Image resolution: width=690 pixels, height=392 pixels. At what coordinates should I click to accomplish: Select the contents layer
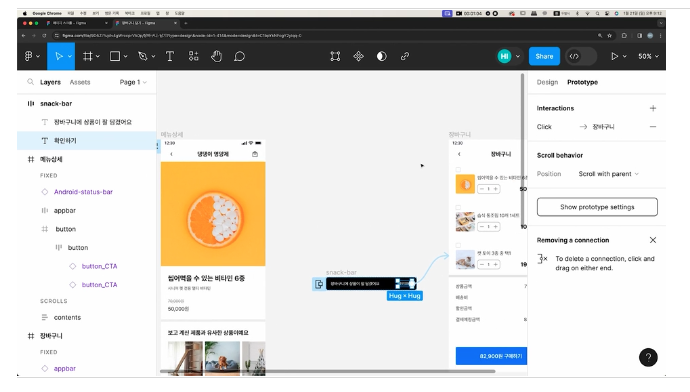[67, 317]
